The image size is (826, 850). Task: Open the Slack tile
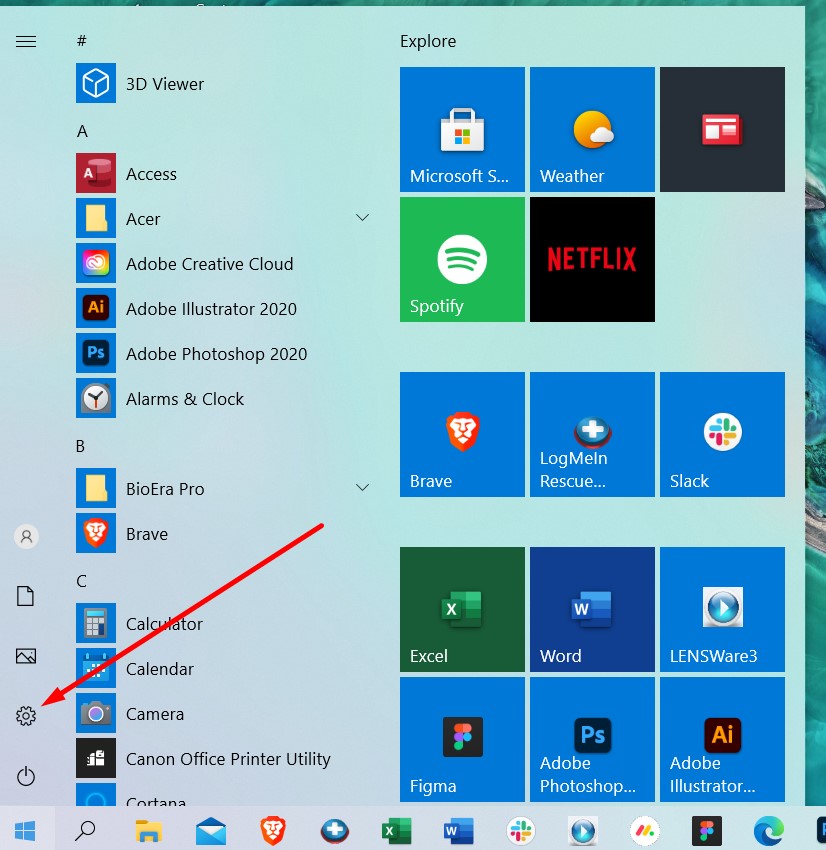click(722, 434)
